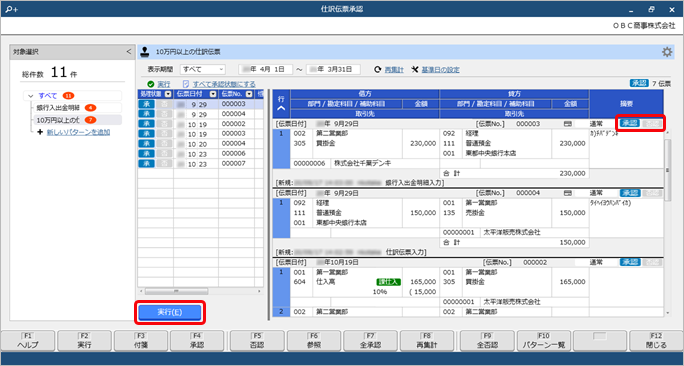
Task: Click the card icon in voucher 000003 header
Action: tap(568, 124)
